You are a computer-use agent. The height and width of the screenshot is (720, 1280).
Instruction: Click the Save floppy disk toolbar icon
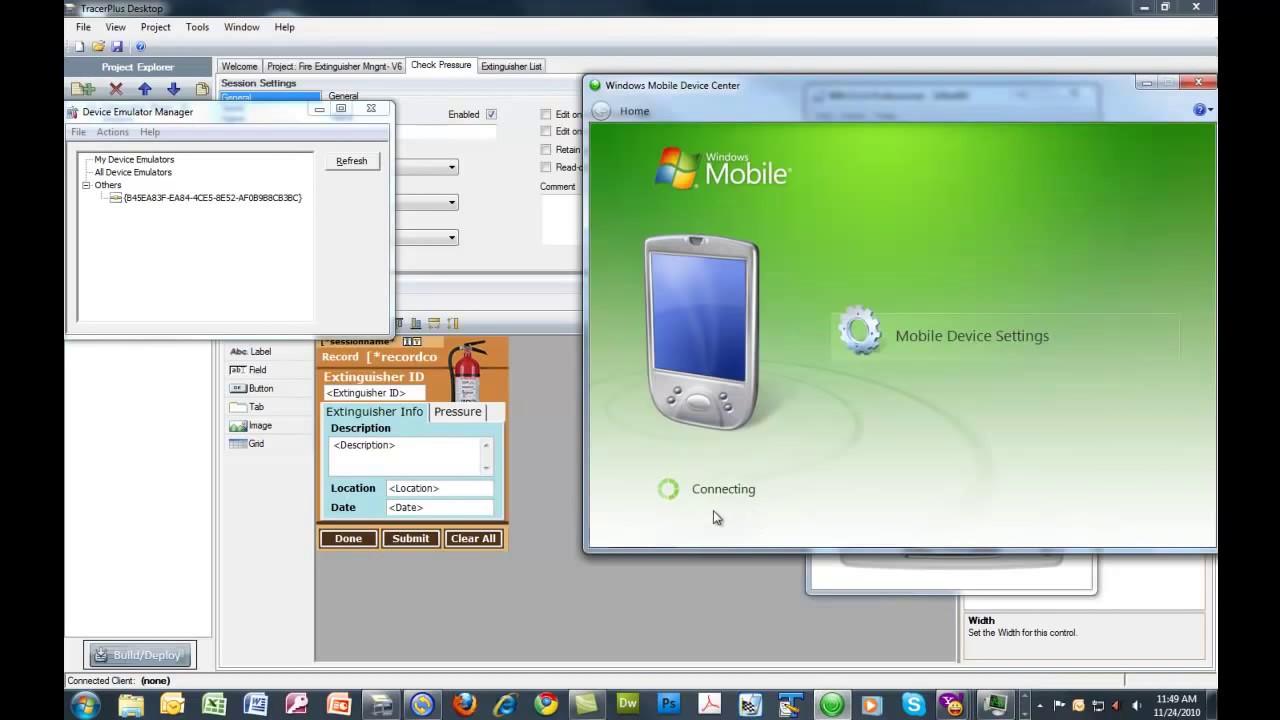point(117,46)
